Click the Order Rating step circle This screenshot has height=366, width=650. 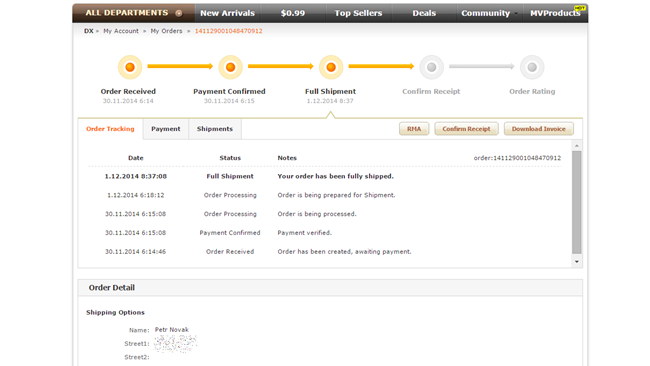(x=532, y=67)
